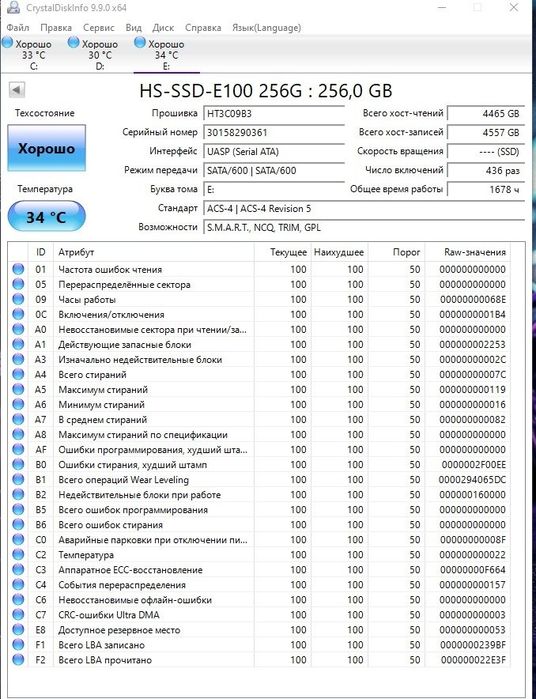Click status icon of Максимум стираний row
Viewport: 536px width, 699px height.
pos(18,389)
